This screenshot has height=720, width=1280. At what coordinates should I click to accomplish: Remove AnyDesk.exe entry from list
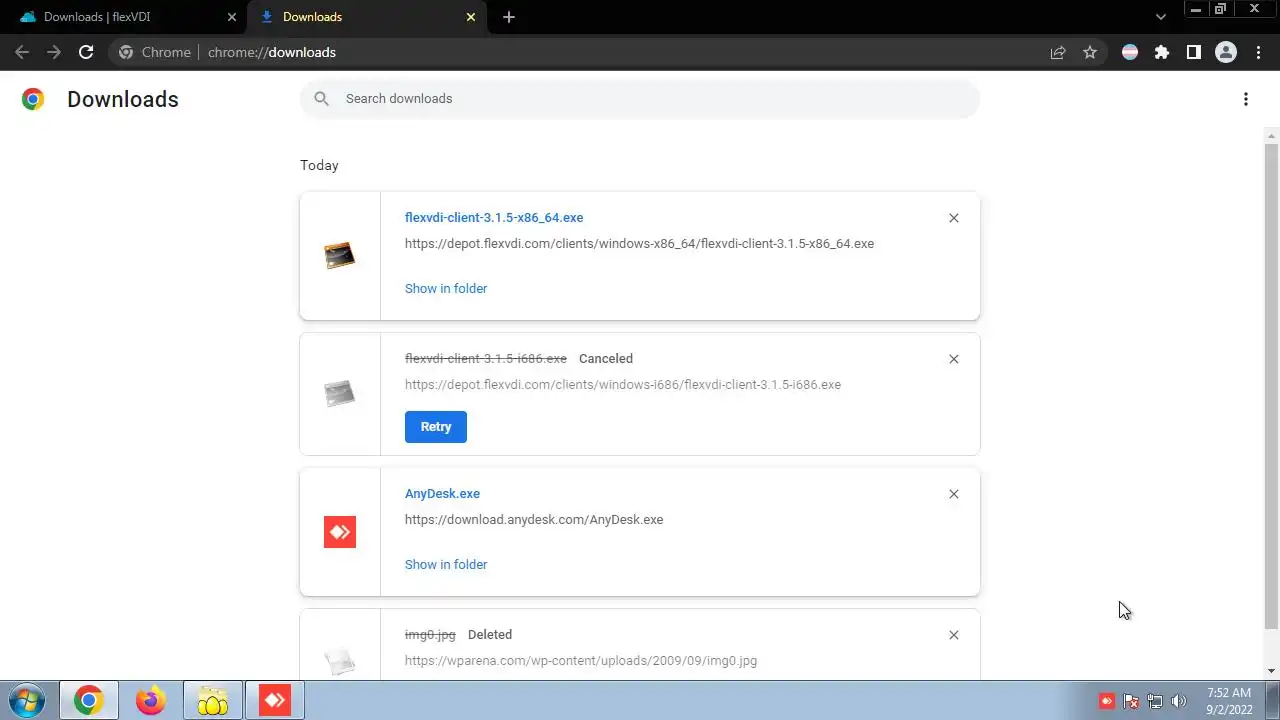click(954, 494)
